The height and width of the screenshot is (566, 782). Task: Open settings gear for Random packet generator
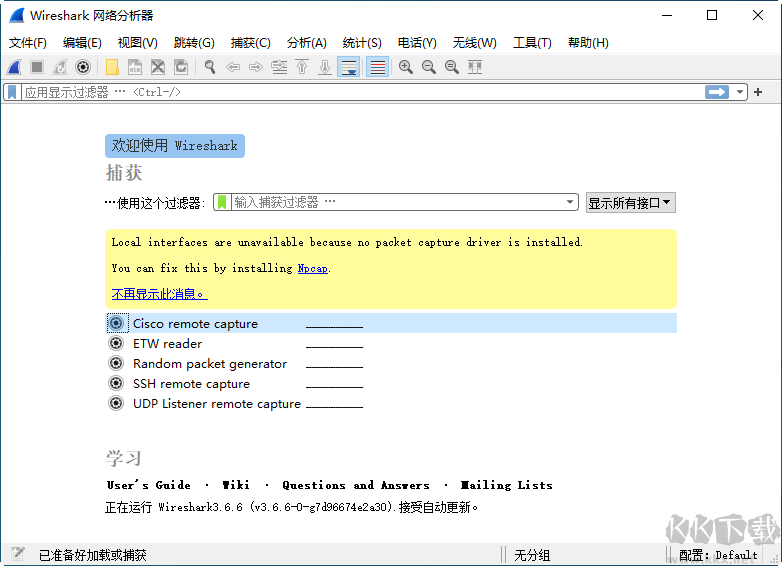point(116,363)
